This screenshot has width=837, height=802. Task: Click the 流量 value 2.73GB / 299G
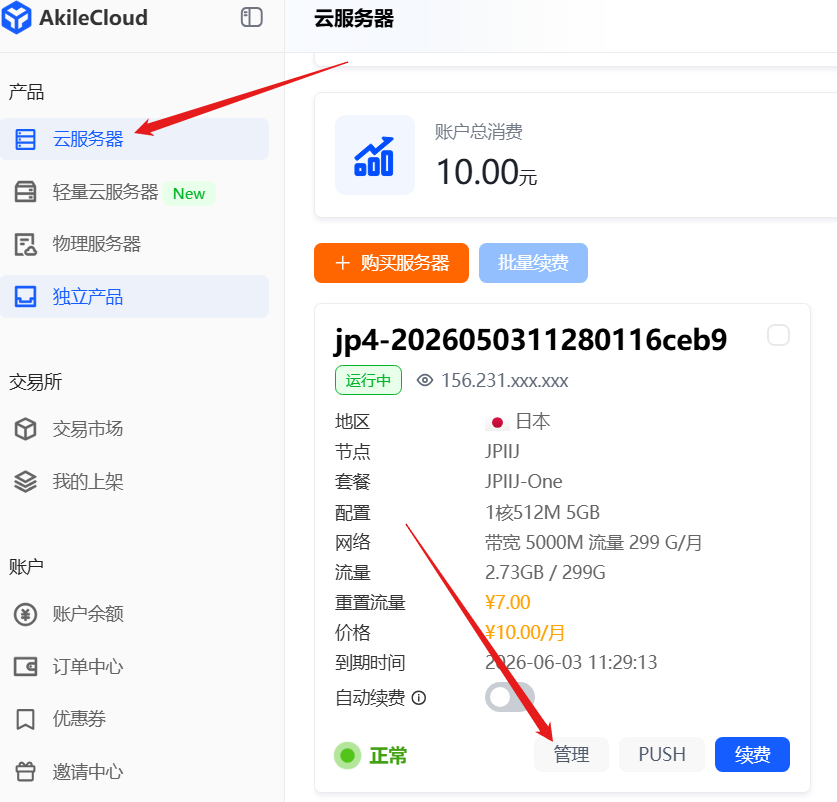(545, 572)
